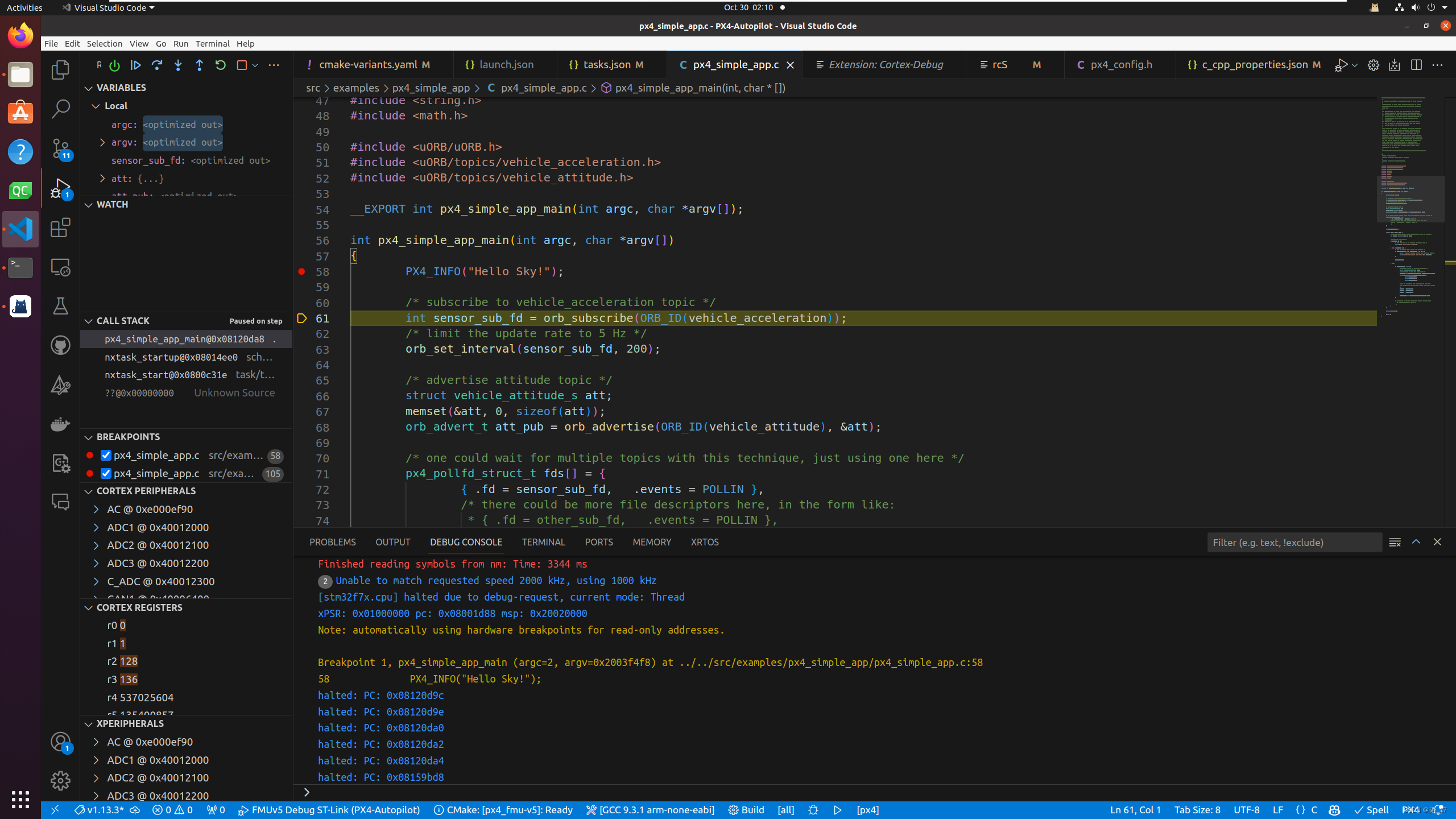Maximize the bottom panel size
1456x819 pixels.
(x=1416, y=542)
